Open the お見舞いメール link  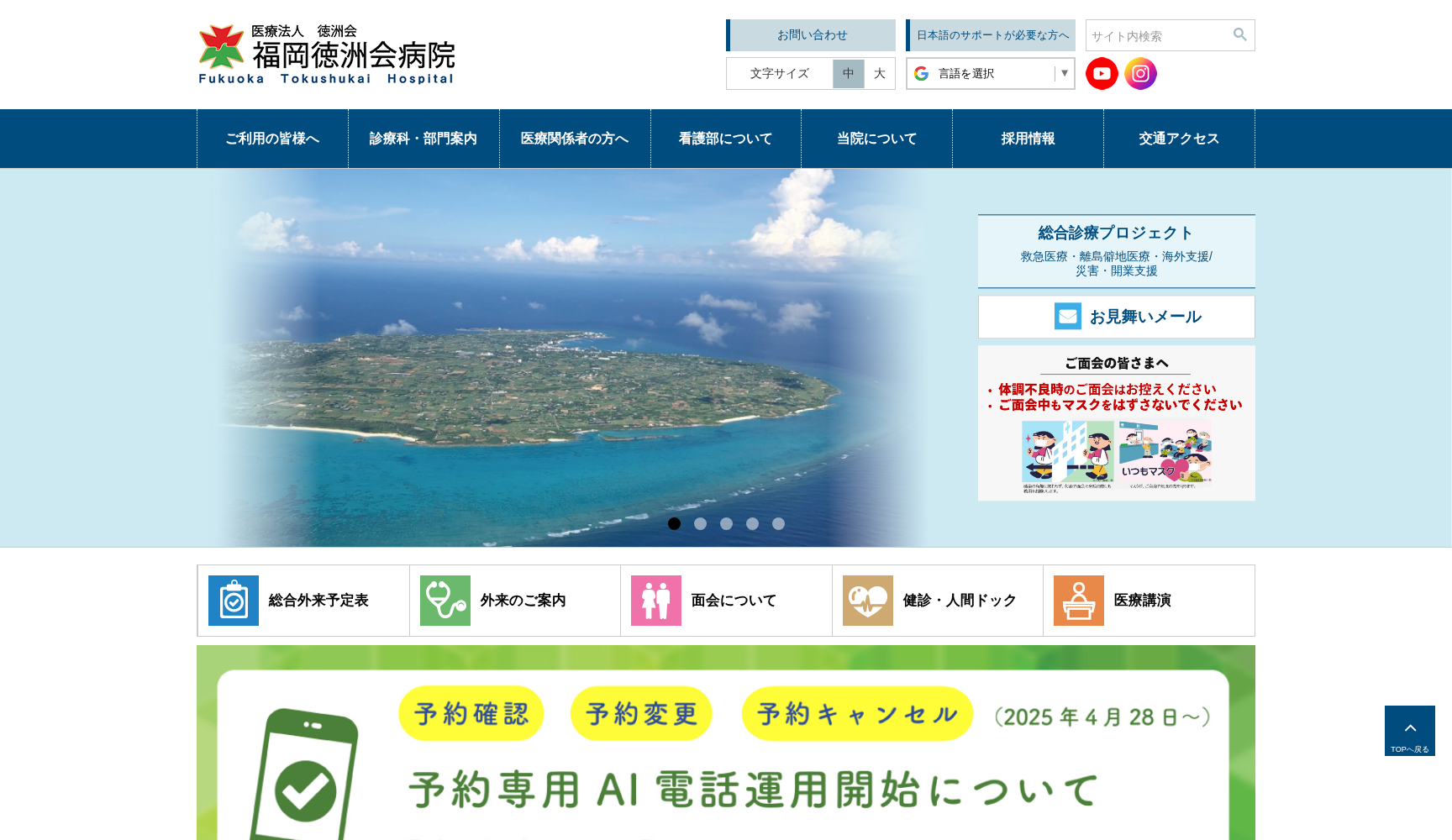(x=1117, y=317)
